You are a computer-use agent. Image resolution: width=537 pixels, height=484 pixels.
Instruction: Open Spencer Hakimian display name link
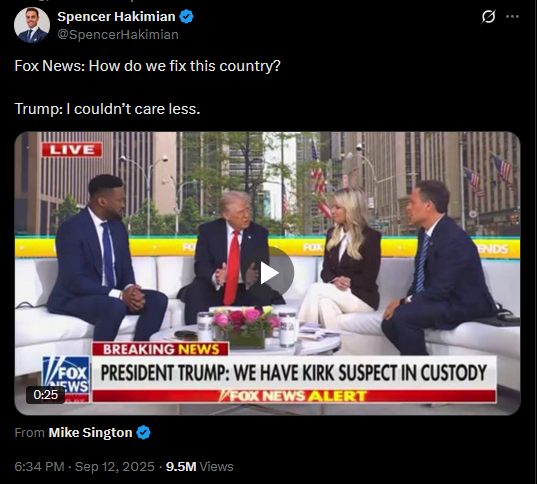point(116,16)
